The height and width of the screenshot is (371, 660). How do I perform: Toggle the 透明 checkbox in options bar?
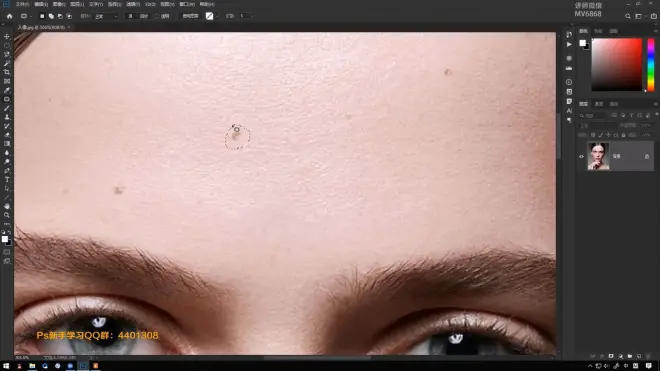click(157, 16)
